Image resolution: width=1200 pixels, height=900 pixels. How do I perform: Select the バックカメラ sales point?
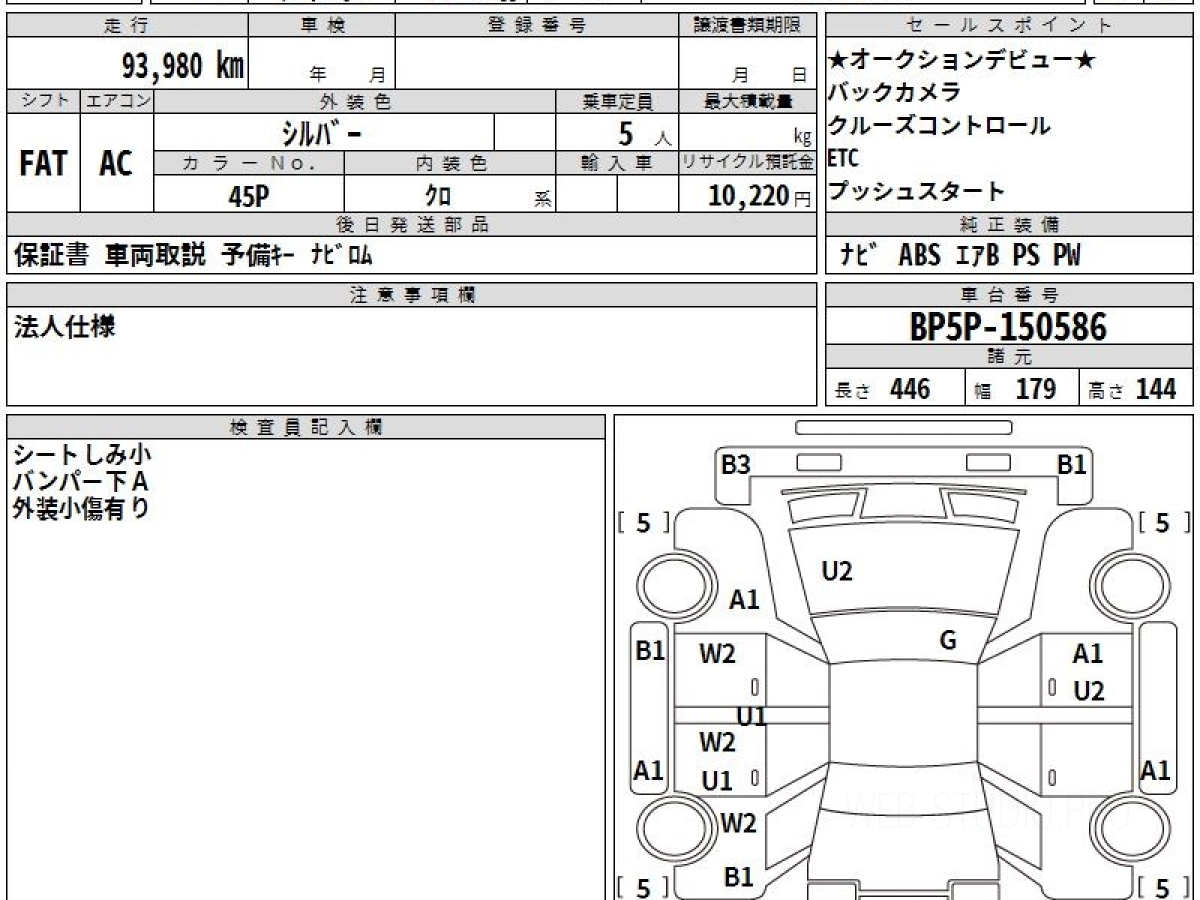click(x=894, y=92)
